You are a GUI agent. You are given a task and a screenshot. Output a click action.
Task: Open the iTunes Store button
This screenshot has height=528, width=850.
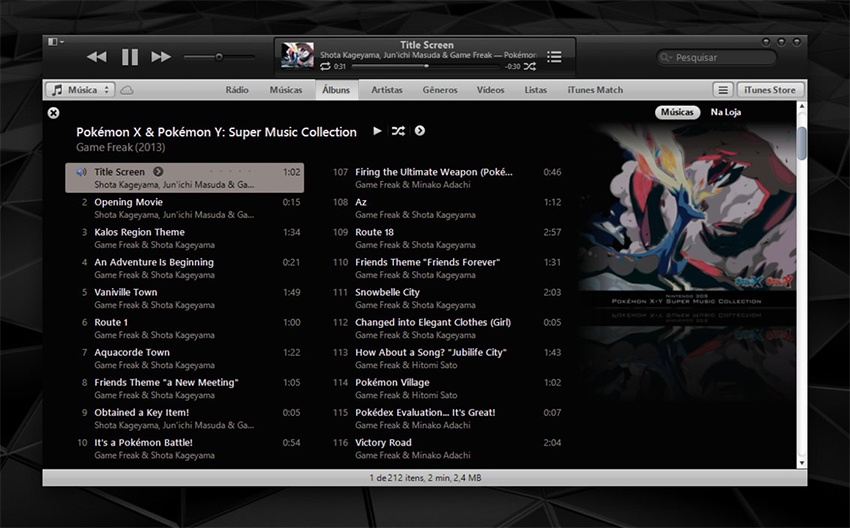pos(770,90)
